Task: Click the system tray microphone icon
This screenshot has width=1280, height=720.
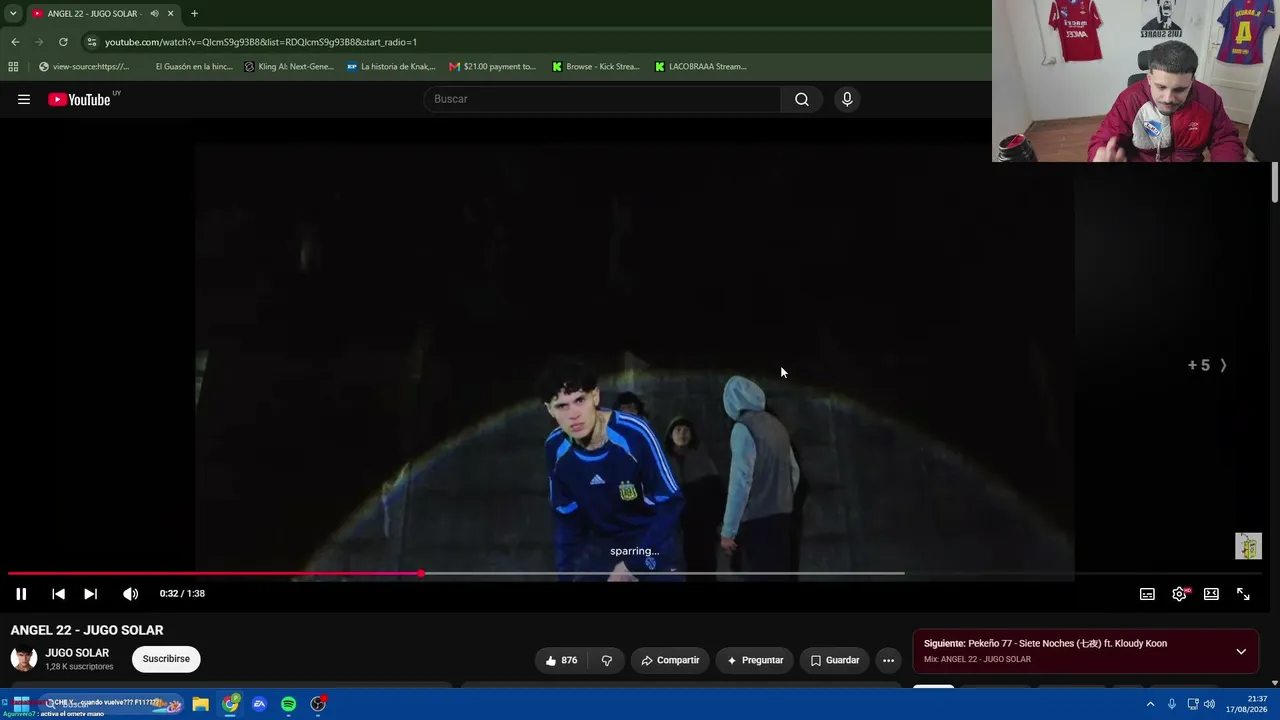Action: pyautogui.click(x=1172, y=704)
